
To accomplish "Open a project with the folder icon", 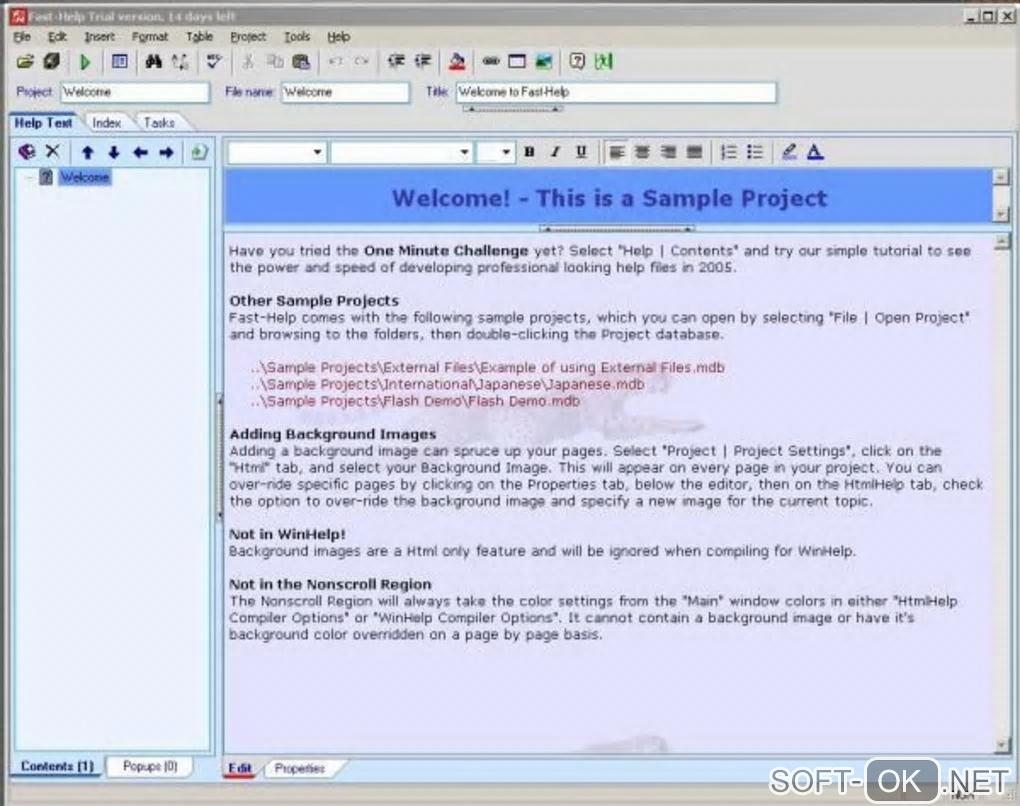I will pos(25,62).
